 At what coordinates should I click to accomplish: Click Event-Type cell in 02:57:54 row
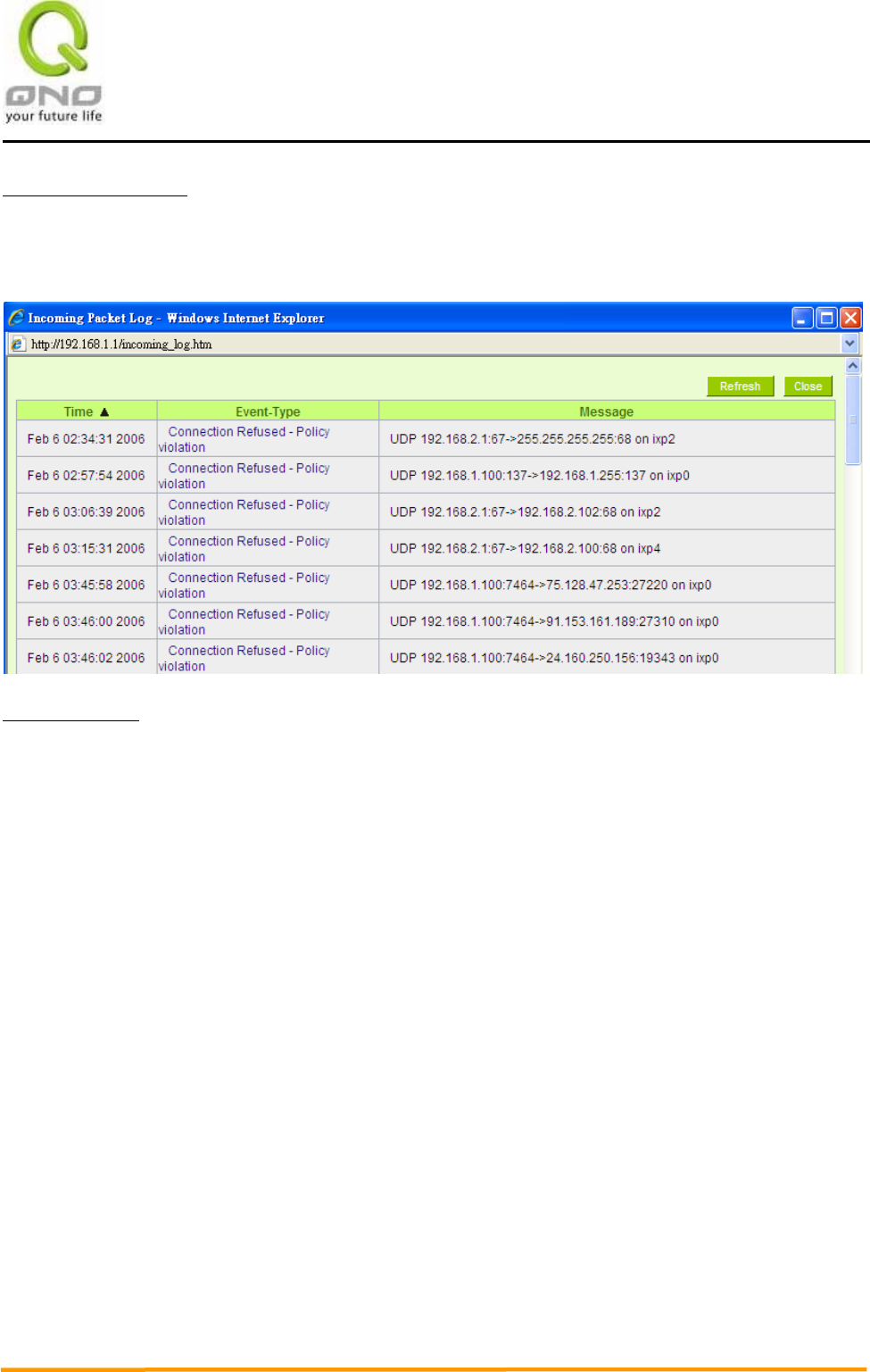pos(268,476)
